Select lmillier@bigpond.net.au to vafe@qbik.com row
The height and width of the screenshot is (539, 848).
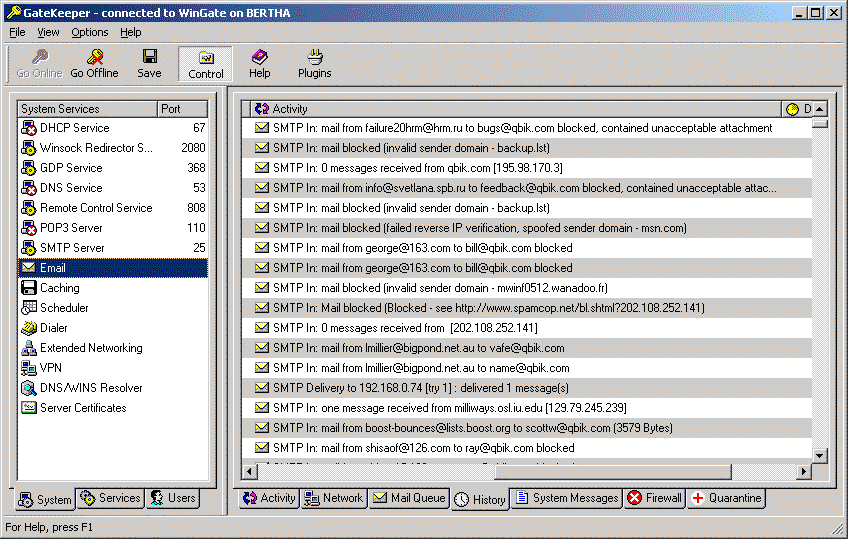tap(527, 348)
